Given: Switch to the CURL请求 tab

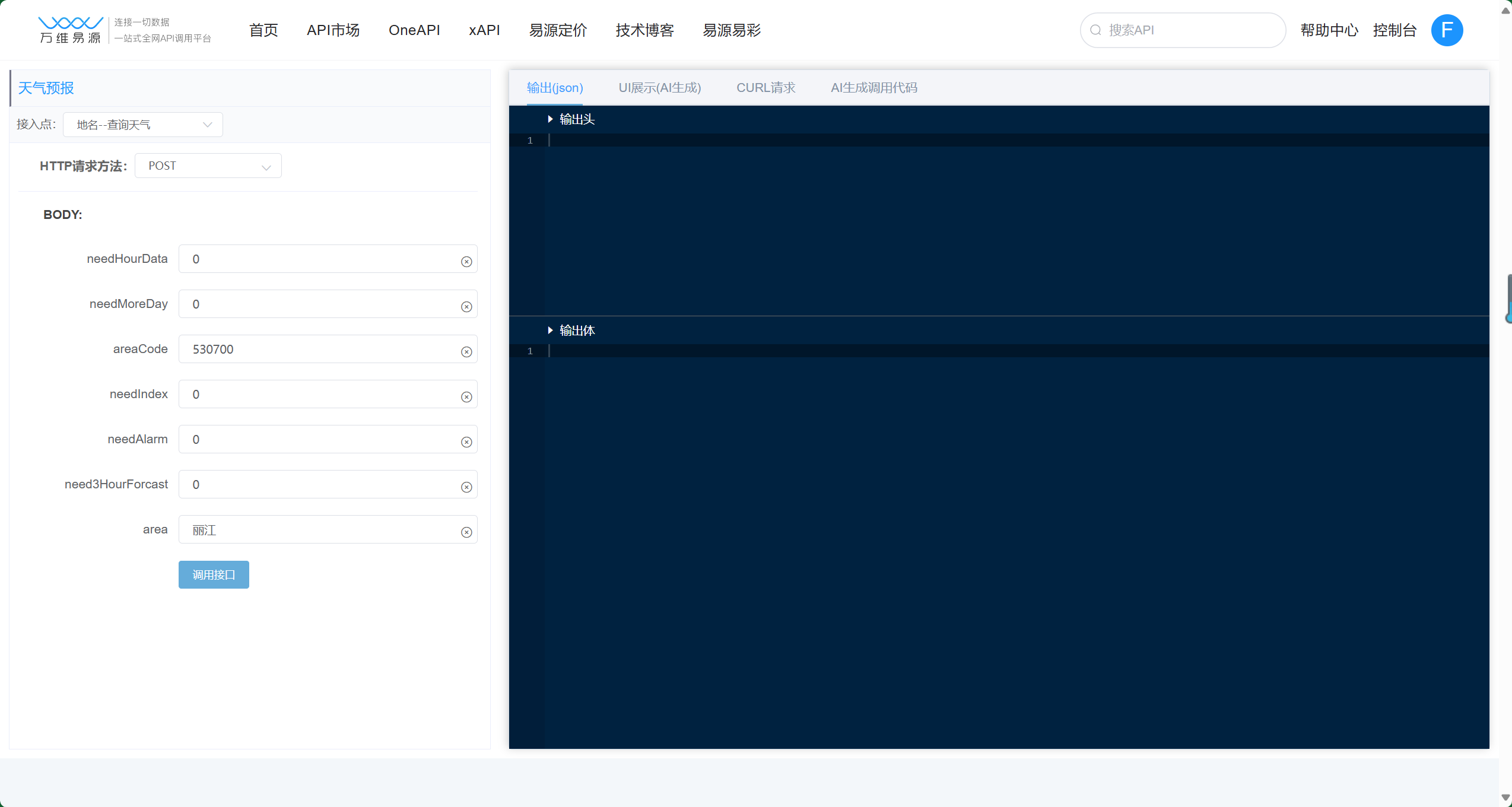Looking at the screenshot, I should pyautogui.click(x=765, y=88).
